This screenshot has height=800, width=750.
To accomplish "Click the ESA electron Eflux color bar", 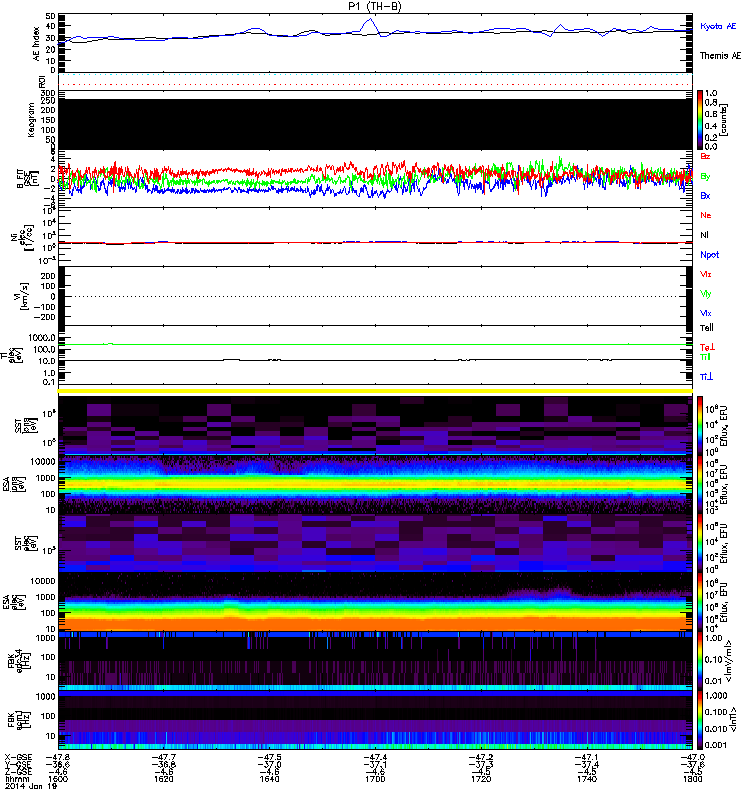I will point(701,602).
